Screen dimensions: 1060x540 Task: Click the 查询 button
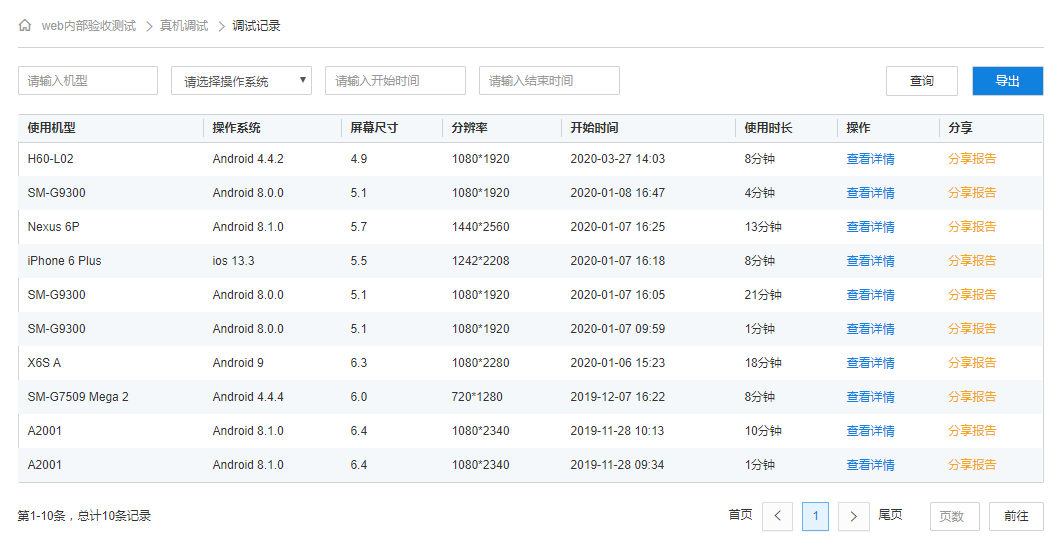921,81
